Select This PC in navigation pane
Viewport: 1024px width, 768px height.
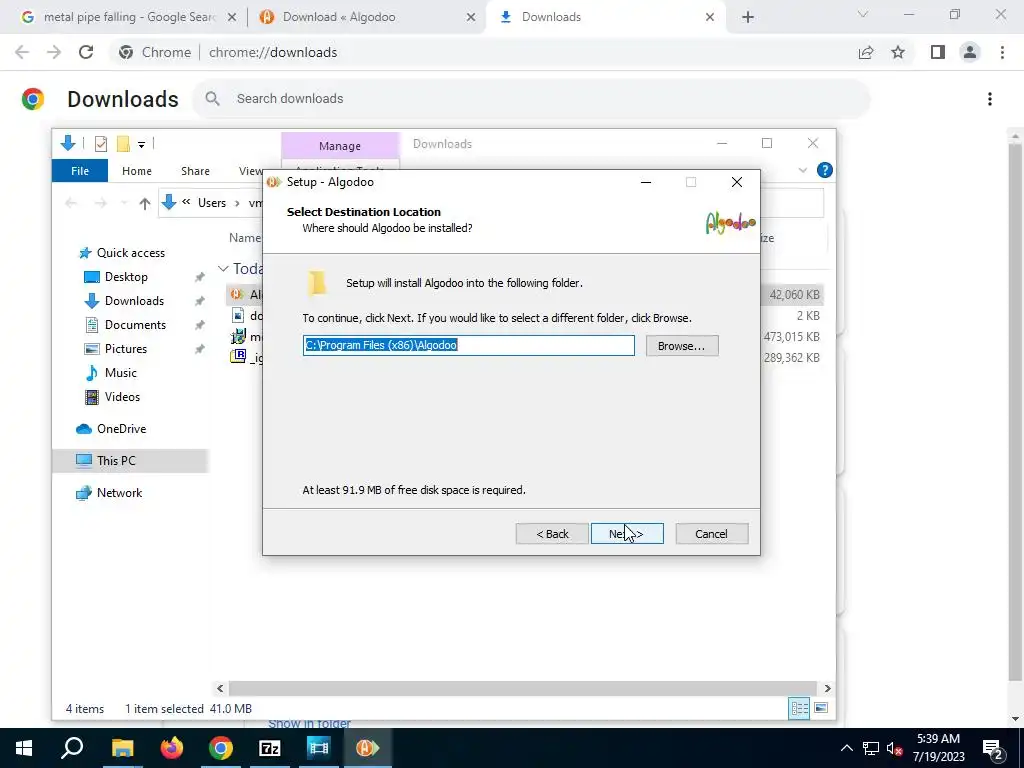pos(116,461)
